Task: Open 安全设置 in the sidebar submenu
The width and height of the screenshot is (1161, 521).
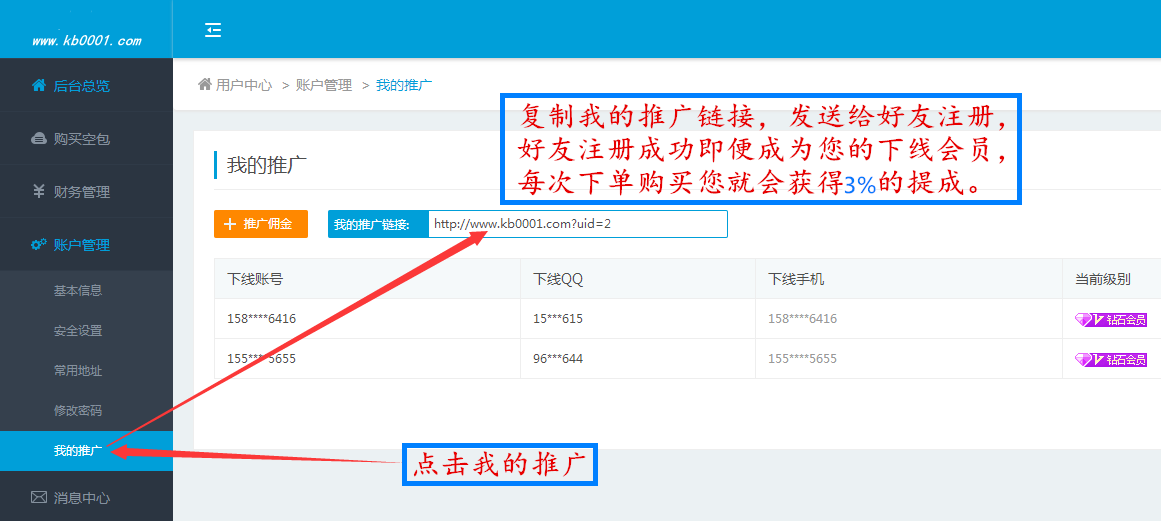Action: pyautogui.click(x=78, y=331)
